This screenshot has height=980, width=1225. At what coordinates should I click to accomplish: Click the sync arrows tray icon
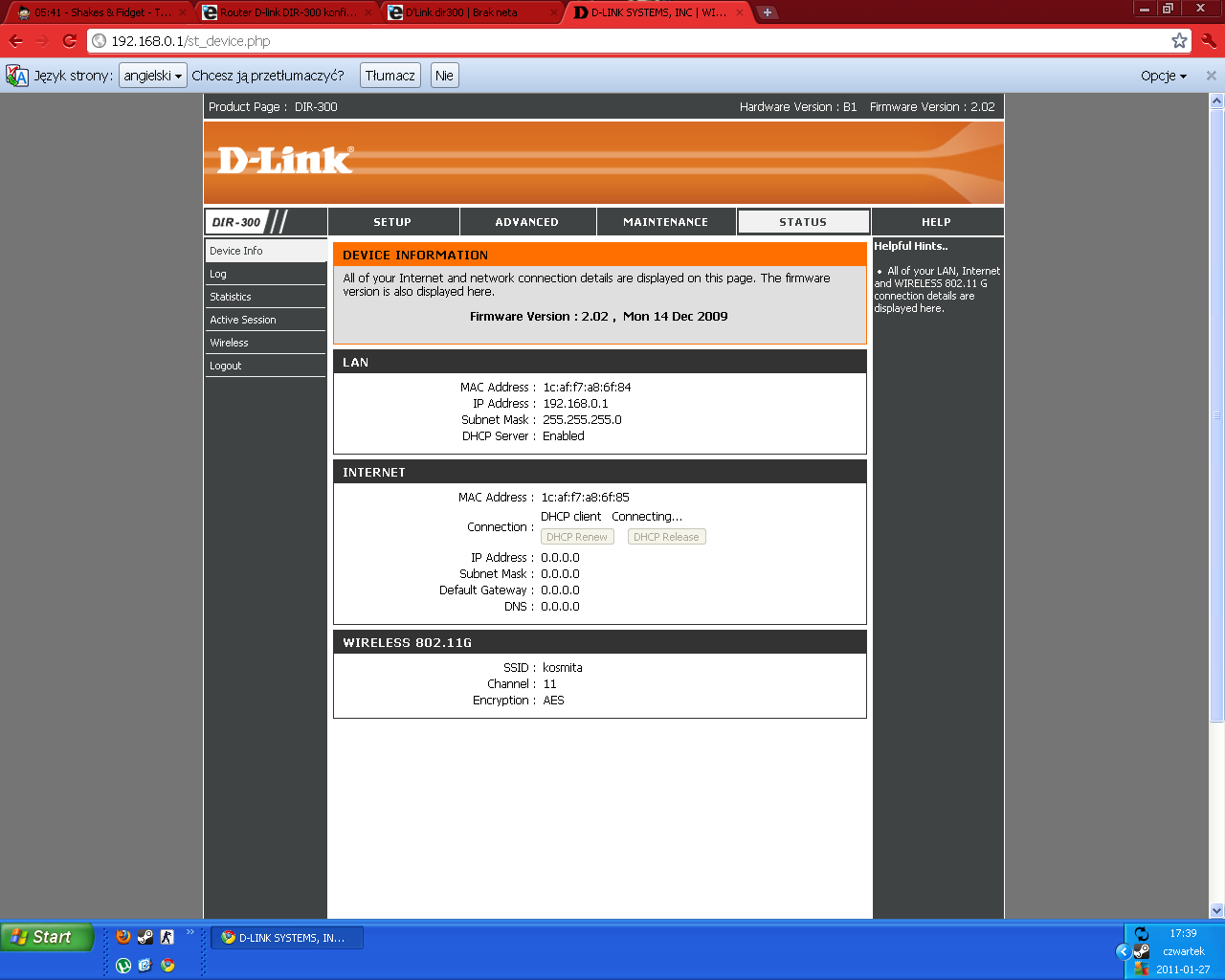pyautogui.click(x=1141, y=934)
